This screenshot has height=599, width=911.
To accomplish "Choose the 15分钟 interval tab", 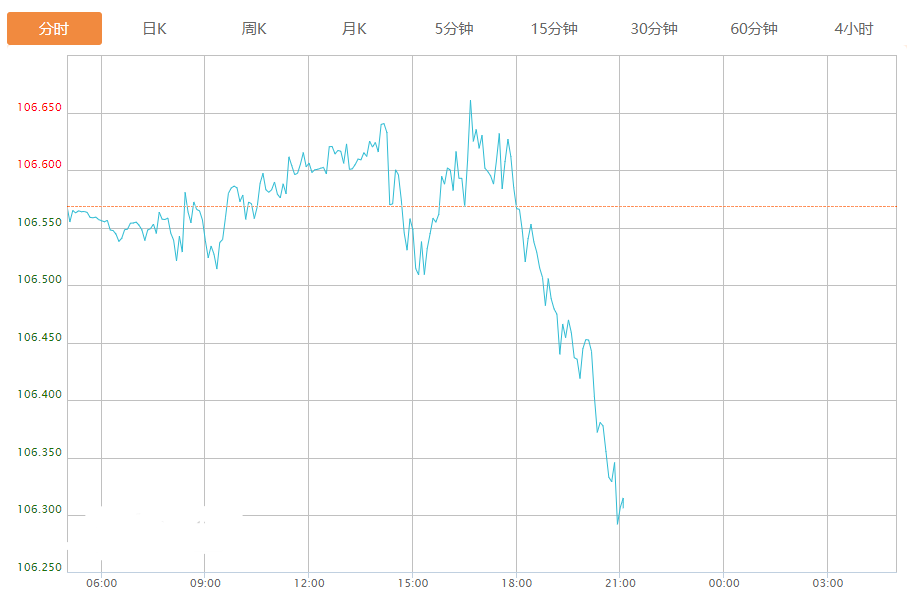I will pyautogui.click(x=554, y=29).
